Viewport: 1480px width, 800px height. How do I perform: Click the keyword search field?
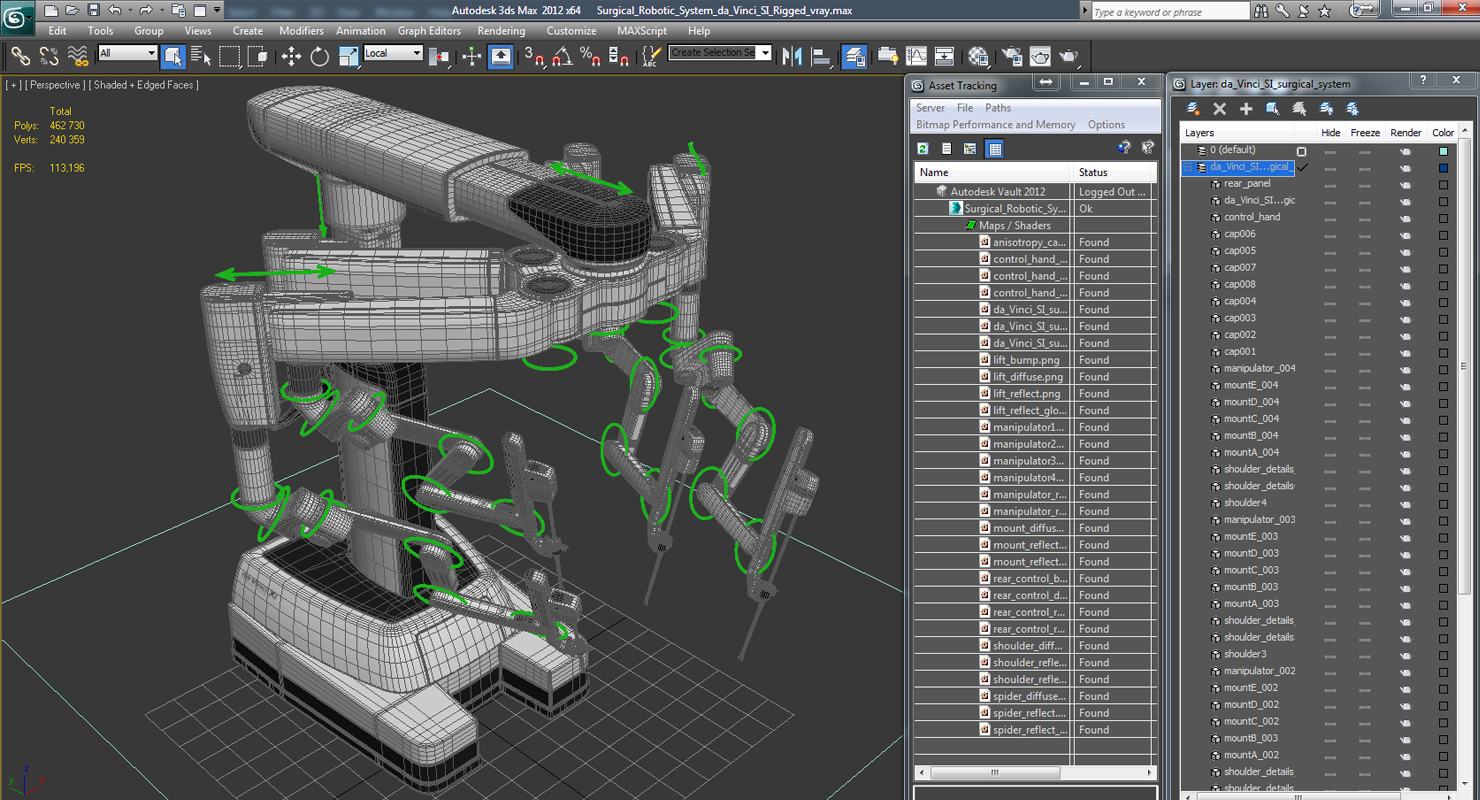[1169, 12]
